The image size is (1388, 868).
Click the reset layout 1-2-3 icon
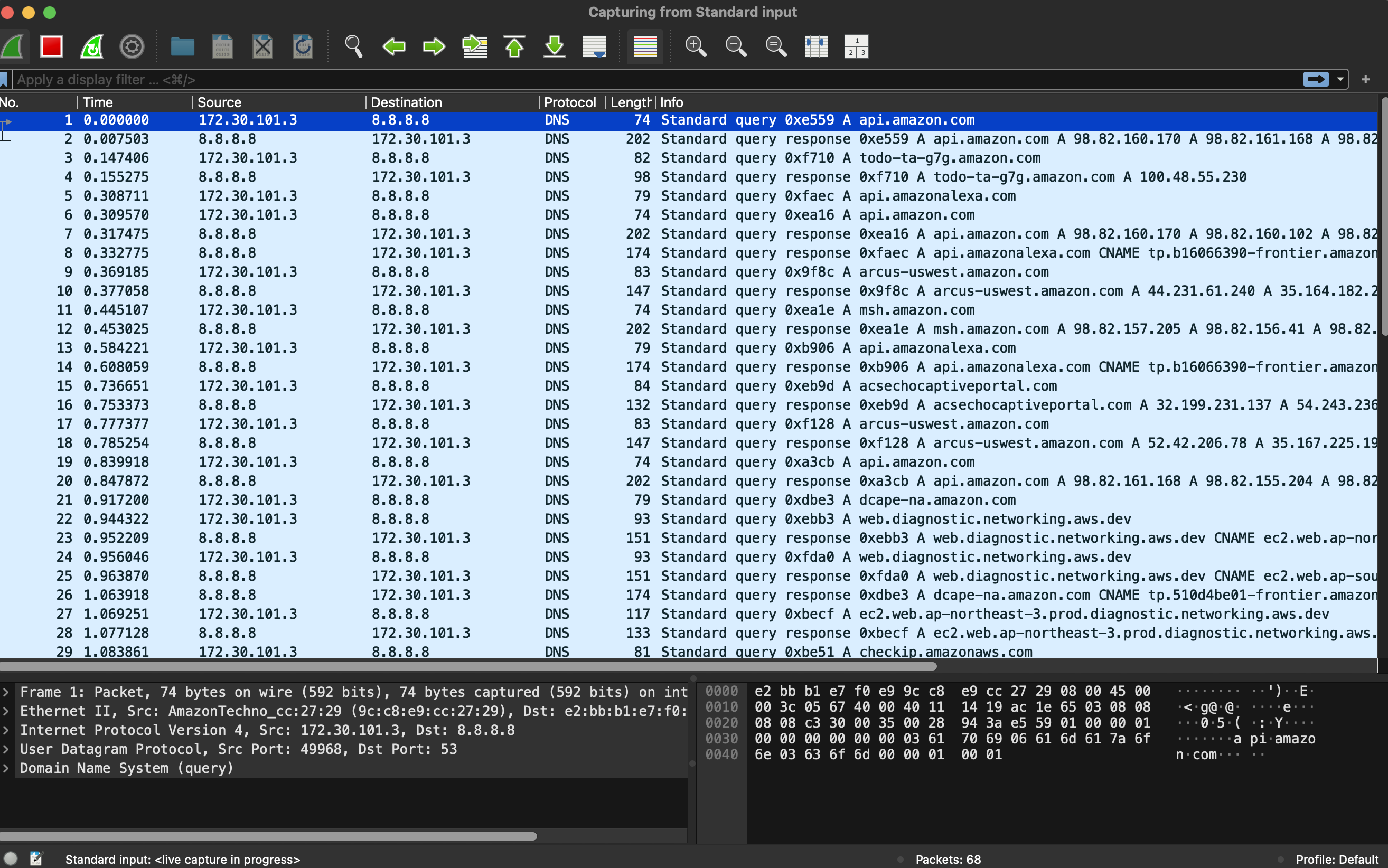coord(856,46)
